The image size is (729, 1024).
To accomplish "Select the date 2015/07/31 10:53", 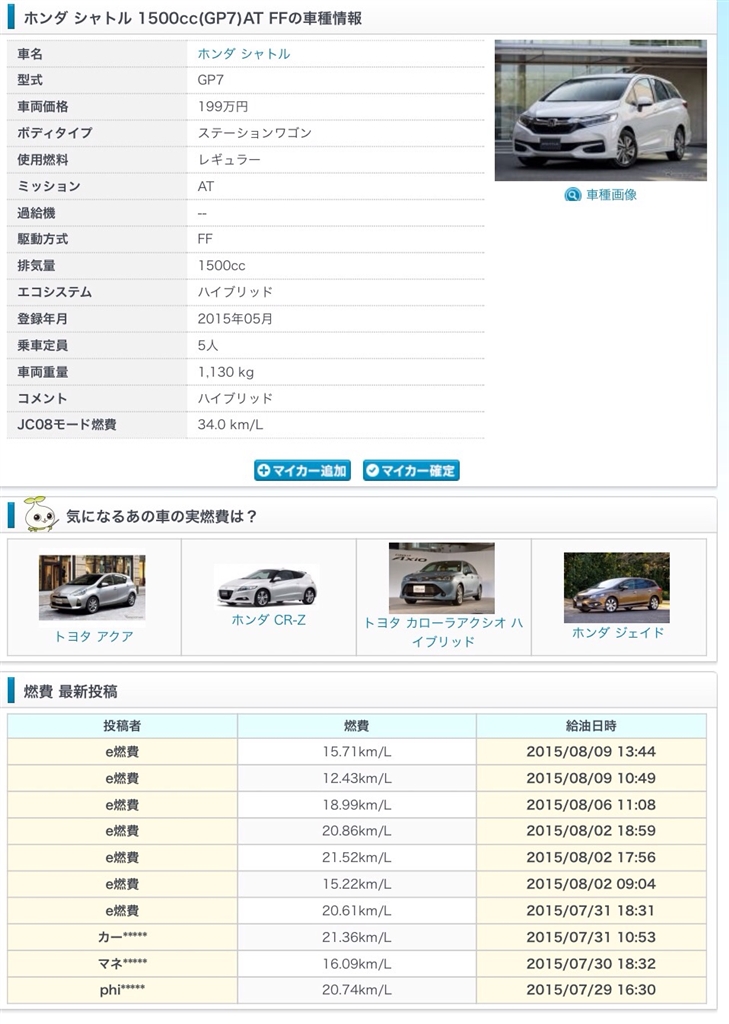I will pos(591,937).
